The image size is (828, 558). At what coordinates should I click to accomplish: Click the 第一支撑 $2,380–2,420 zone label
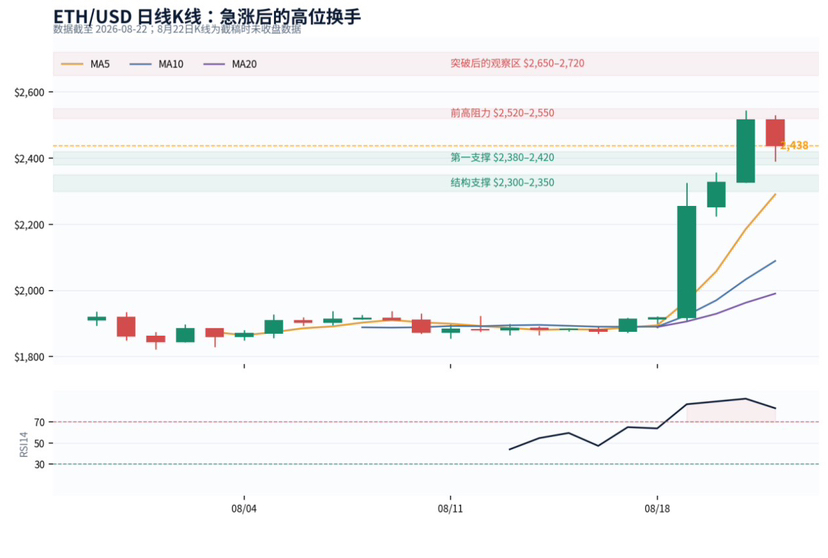point(502,157)
